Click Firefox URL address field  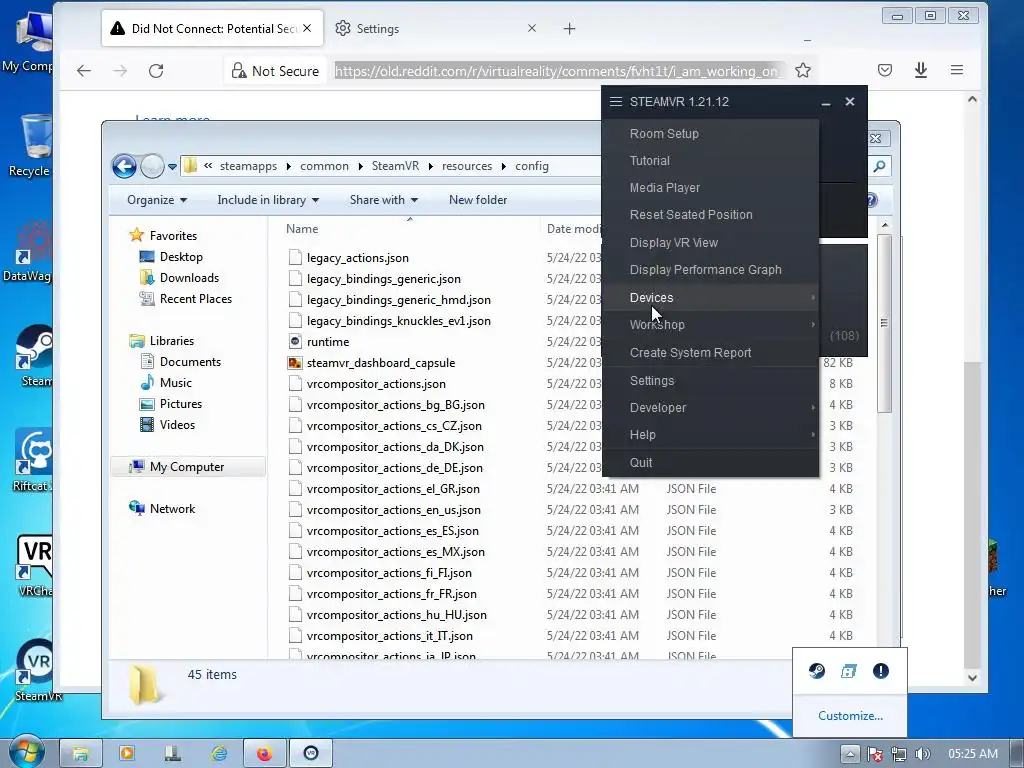[x=560, y=71]
